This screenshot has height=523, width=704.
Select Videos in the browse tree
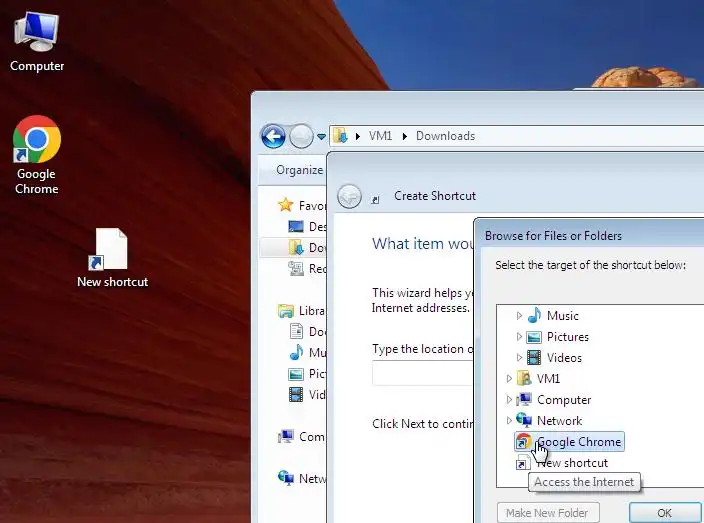tap(555, 358)
